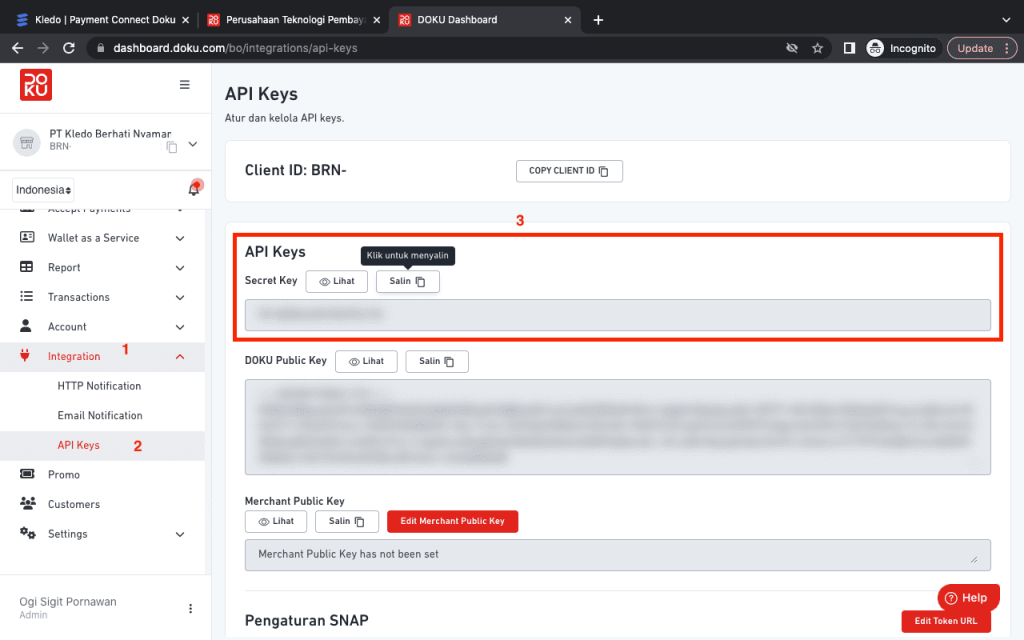Click the browser Update button
This screenshot has height=640, width=1024.
[x=982, y=48]
